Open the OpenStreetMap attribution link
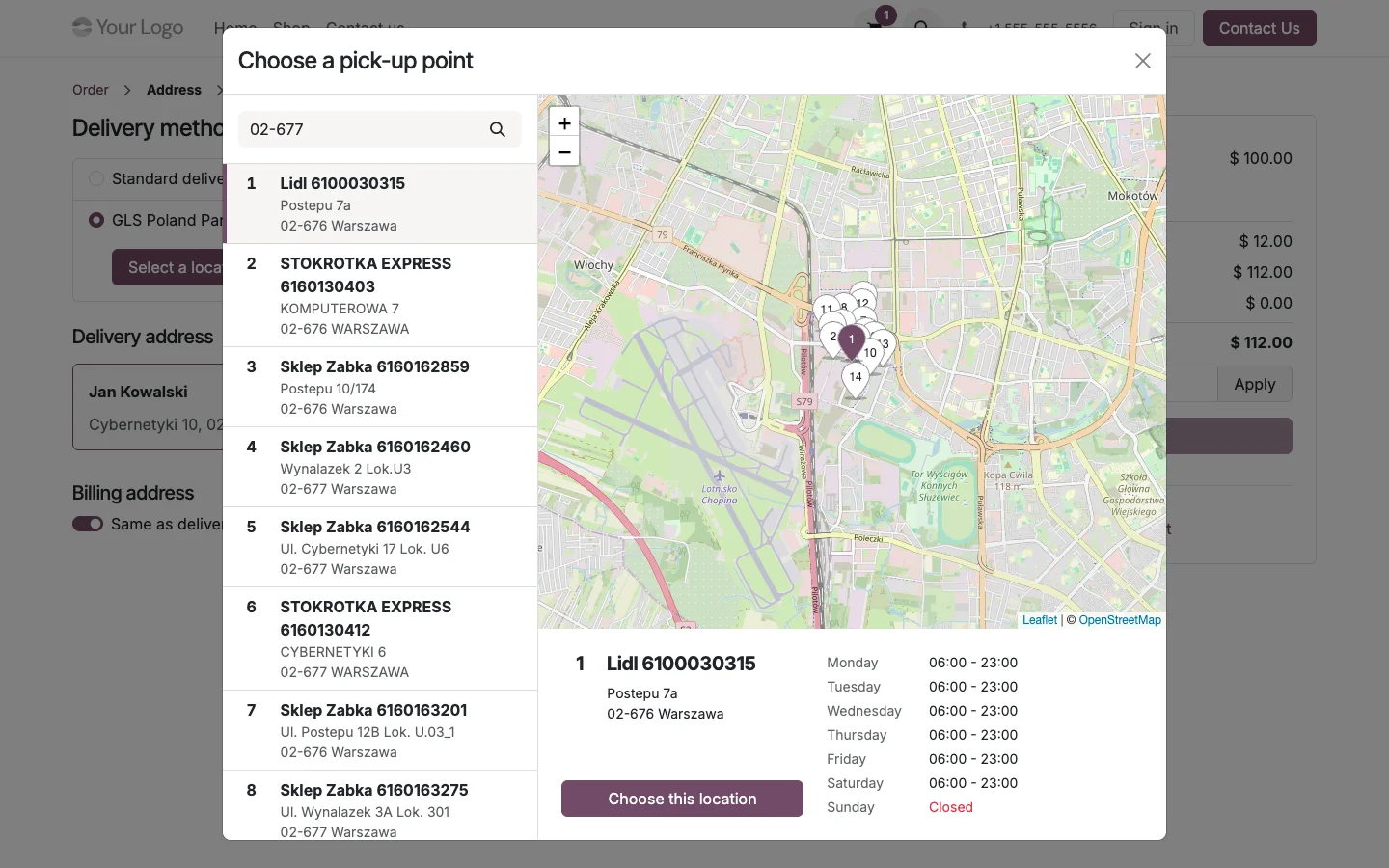Viewport: 1389px width, 868px height. tap(1120, 620)
